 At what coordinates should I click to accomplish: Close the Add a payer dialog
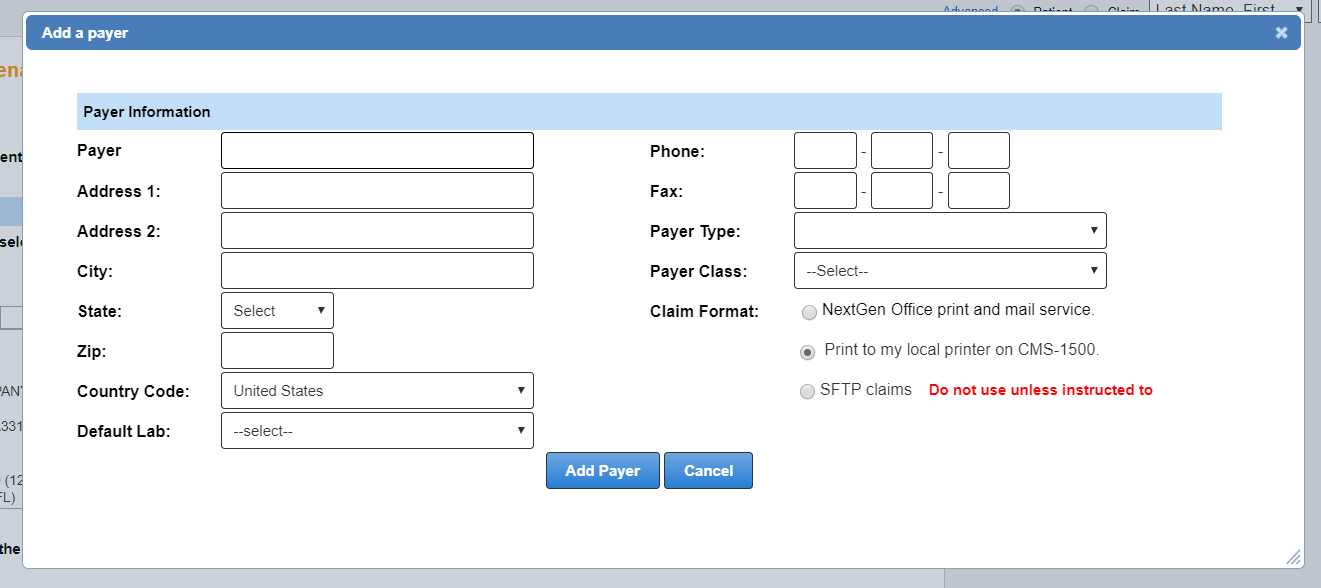(1281, 33)
